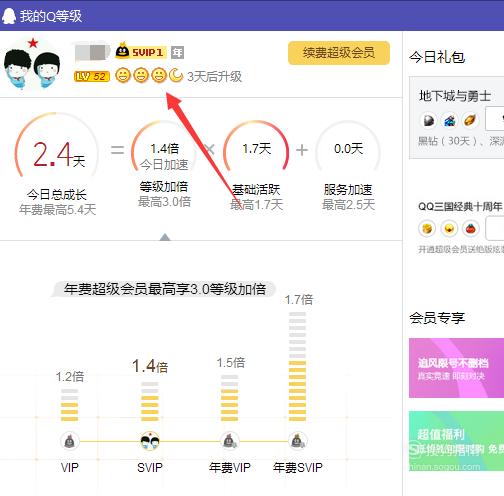Viewport: 504px width, 496px height.
Task: Open the pink 追风限号不删档 banner
Action: [x=456, y=368]
